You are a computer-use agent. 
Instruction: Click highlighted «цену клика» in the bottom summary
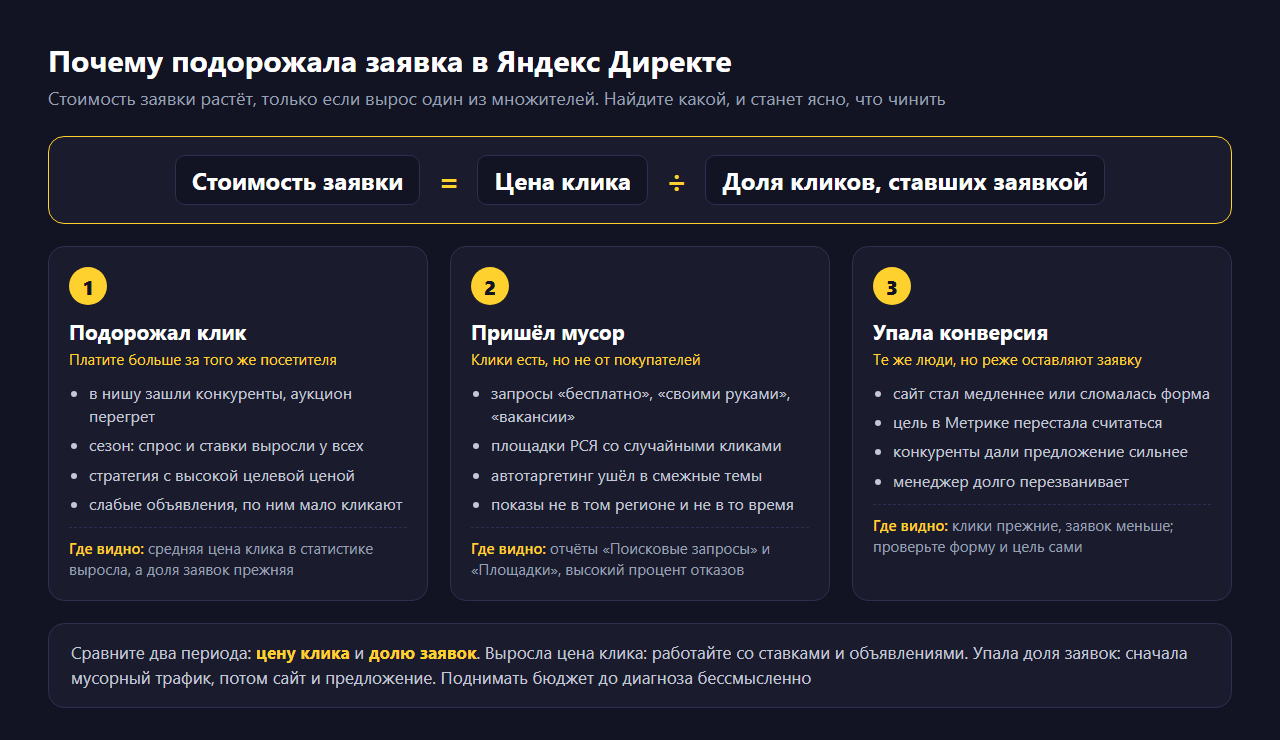303,653
